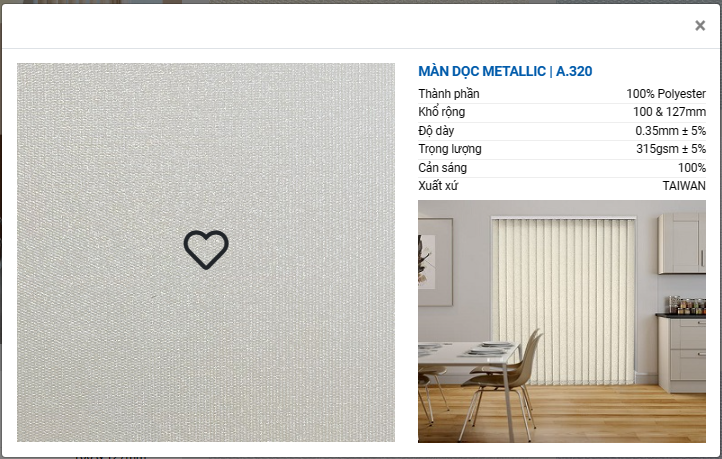722x459 pixels.
Task: Select the Cản sáng label
Action: [443, 168]
